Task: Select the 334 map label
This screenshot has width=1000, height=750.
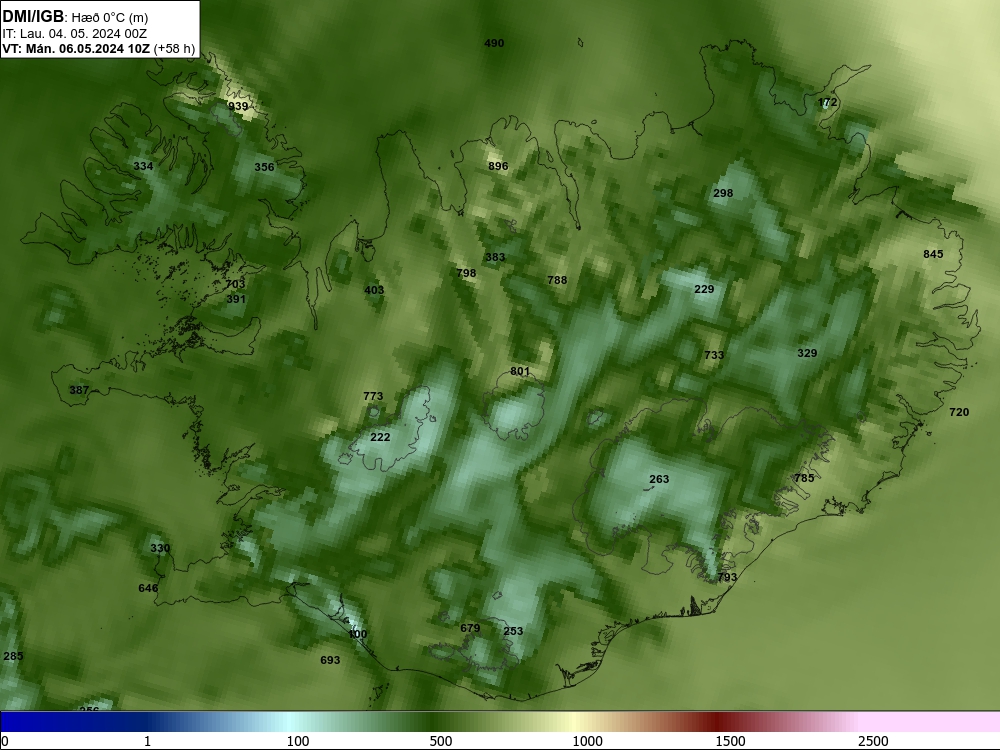Action: pos(143,166)
